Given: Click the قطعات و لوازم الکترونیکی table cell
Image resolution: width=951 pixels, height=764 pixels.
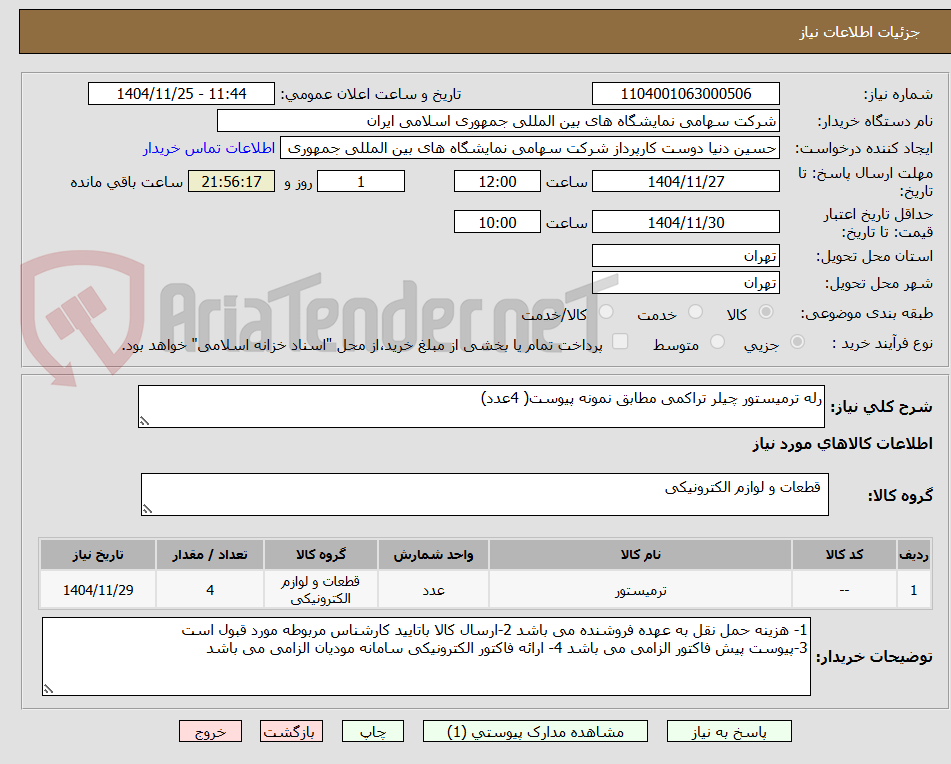Looking at the screenshot, I should pos(320,590).
